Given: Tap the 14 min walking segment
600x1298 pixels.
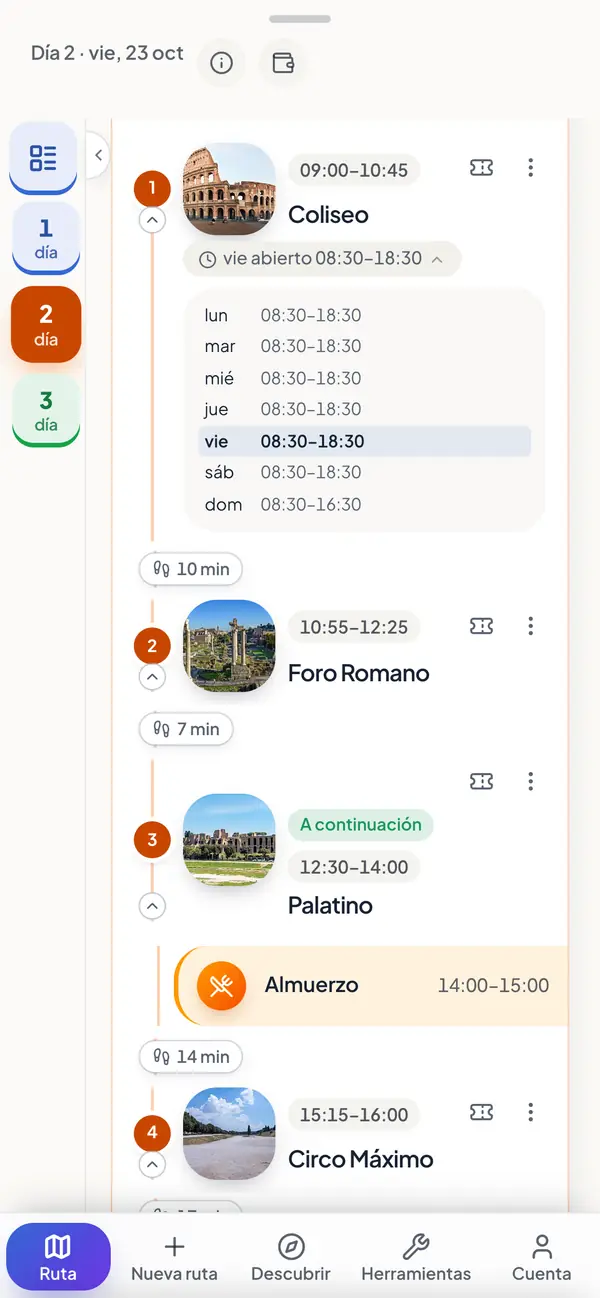Looking at the screenshot, I should tap(191, 1056).
